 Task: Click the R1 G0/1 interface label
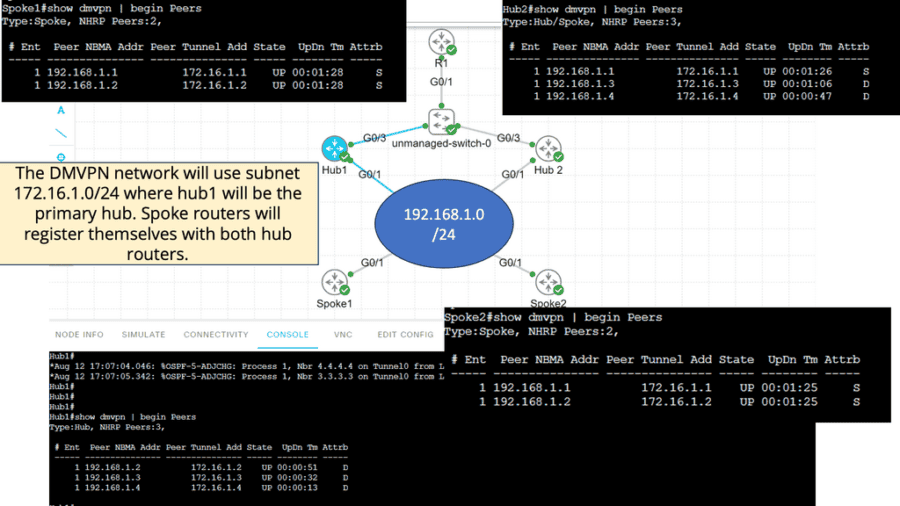(x=441, y=82)
